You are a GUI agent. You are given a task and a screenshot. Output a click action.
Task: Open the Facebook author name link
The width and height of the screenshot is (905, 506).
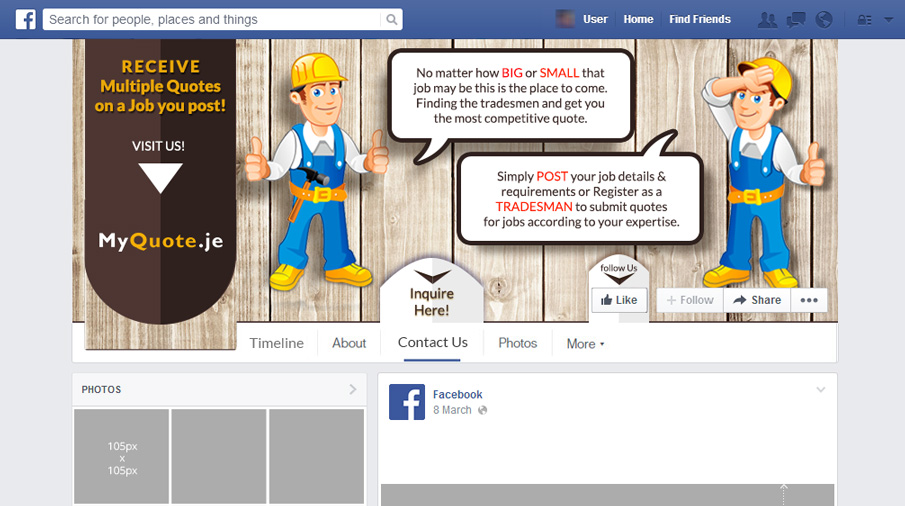coord(458,395)
